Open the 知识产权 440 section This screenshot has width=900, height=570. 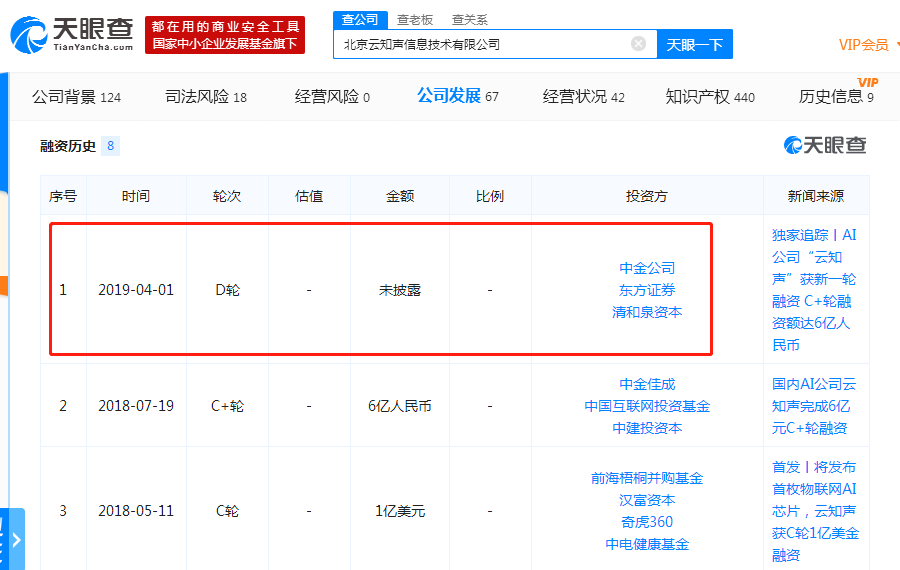[x=710, y=96]
